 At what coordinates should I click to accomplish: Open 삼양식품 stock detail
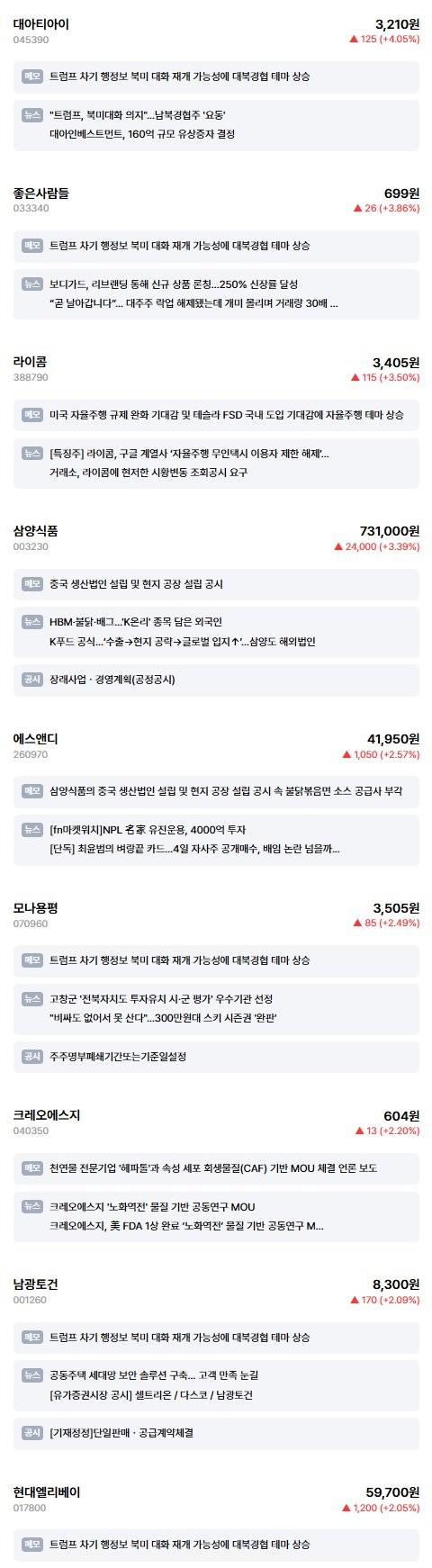[36, 532]
